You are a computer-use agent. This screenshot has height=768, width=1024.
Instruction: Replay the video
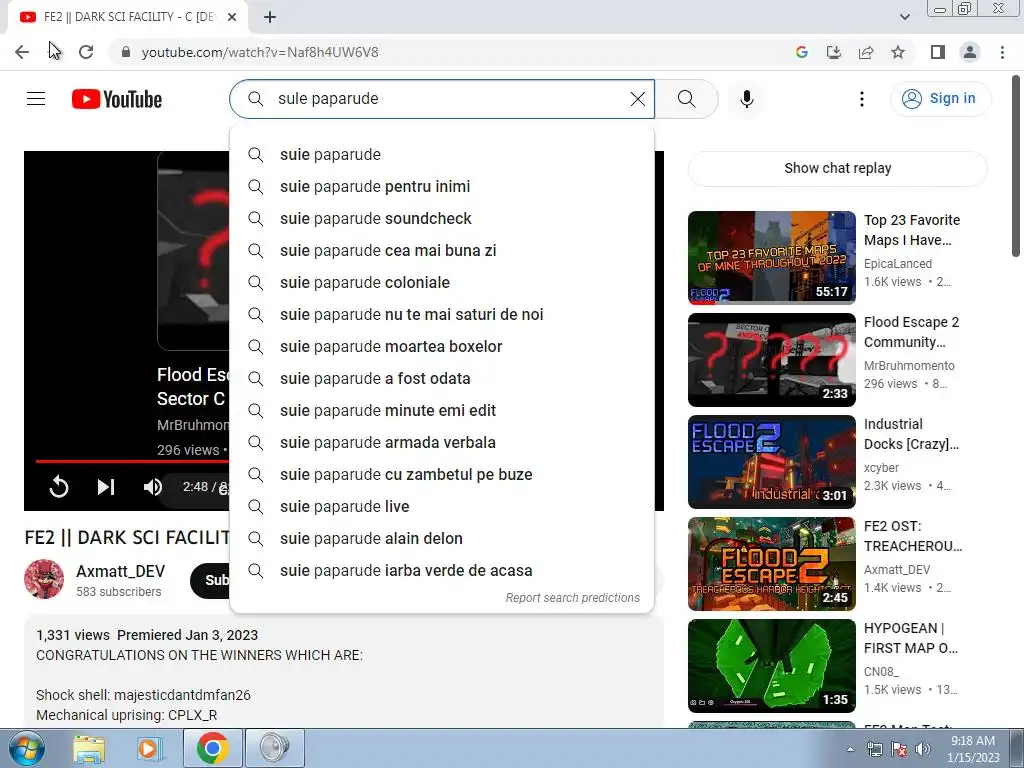coord(59,487)
